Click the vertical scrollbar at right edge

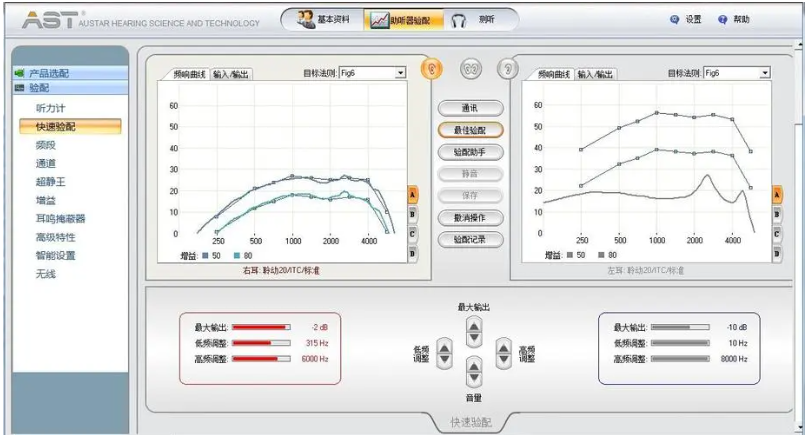click(x=799, y=237)
